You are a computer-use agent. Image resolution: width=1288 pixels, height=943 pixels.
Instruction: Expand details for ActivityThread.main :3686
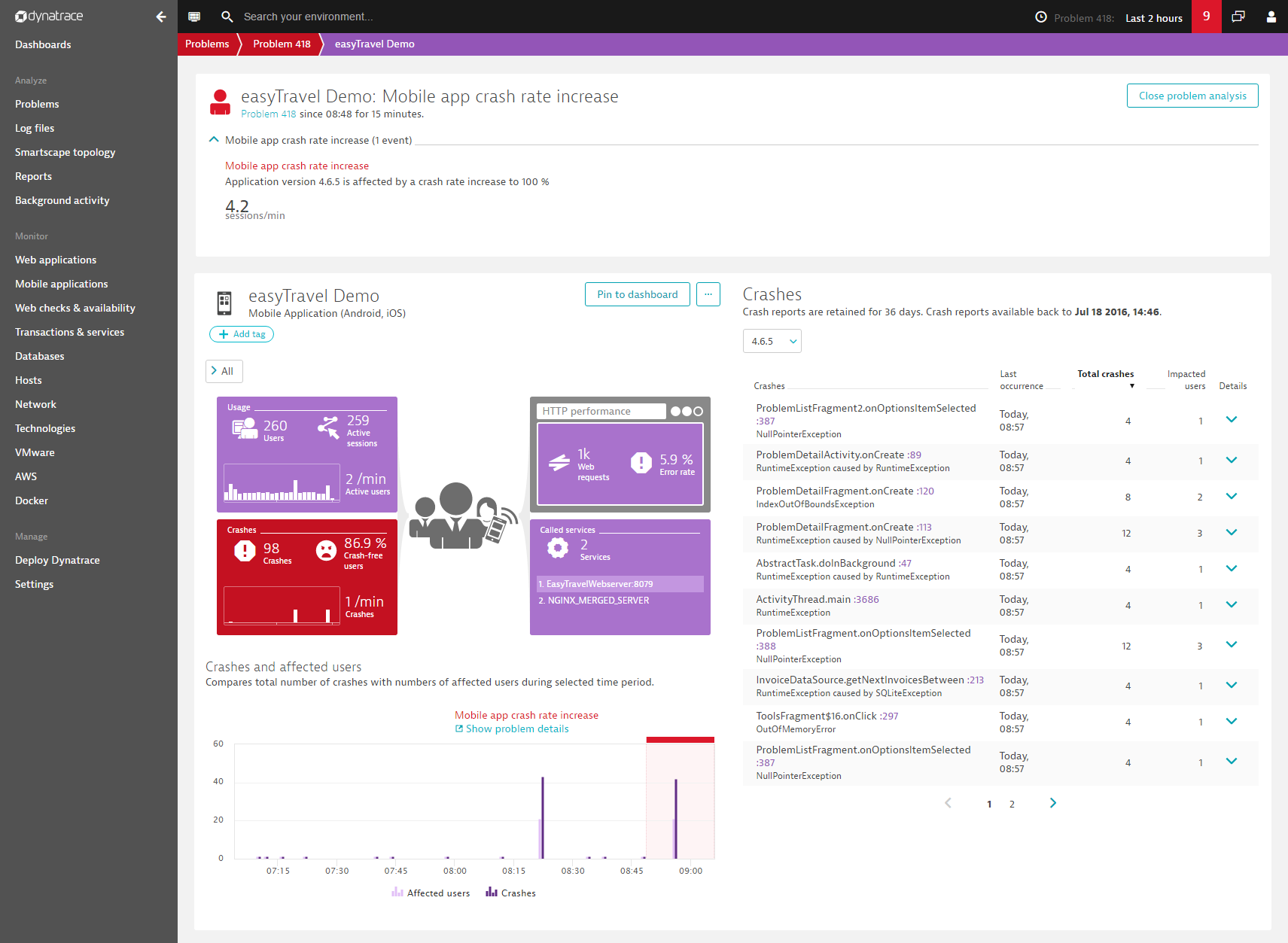[x=1232, y=604]
